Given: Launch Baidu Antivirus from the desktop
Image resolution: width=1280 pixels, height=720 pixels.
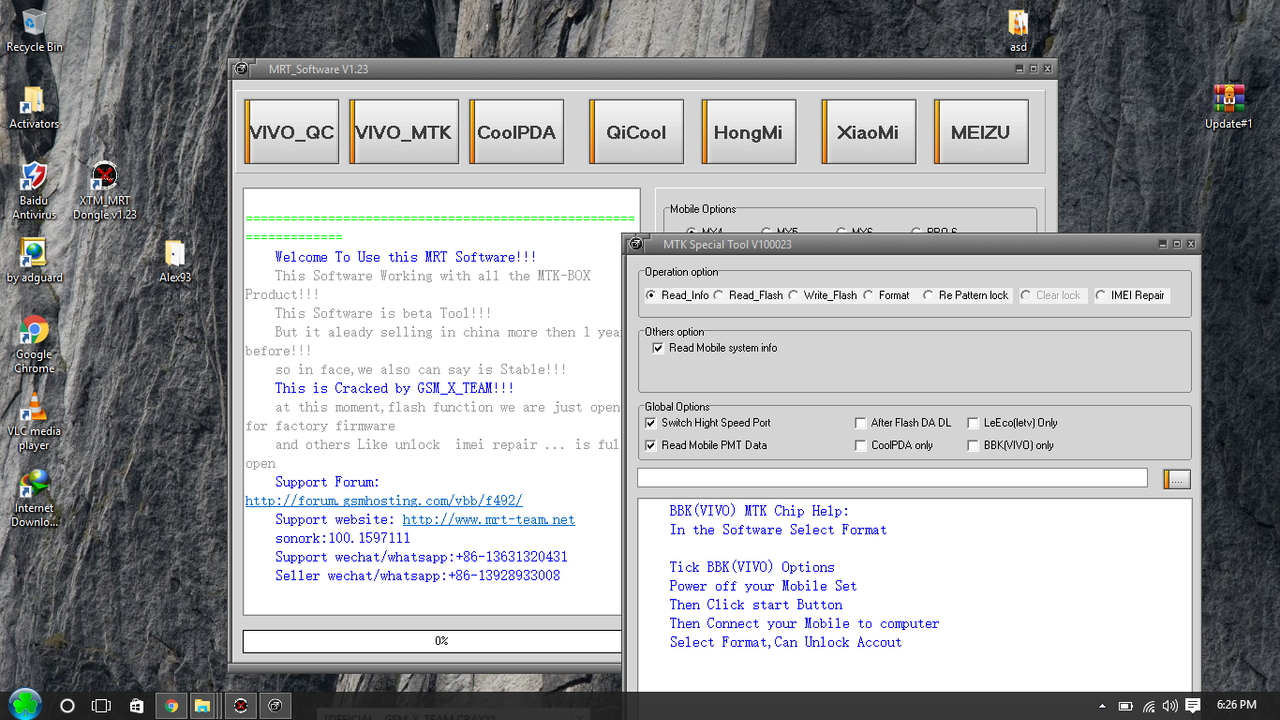Looking at the screenshot, I should point(34,190).
